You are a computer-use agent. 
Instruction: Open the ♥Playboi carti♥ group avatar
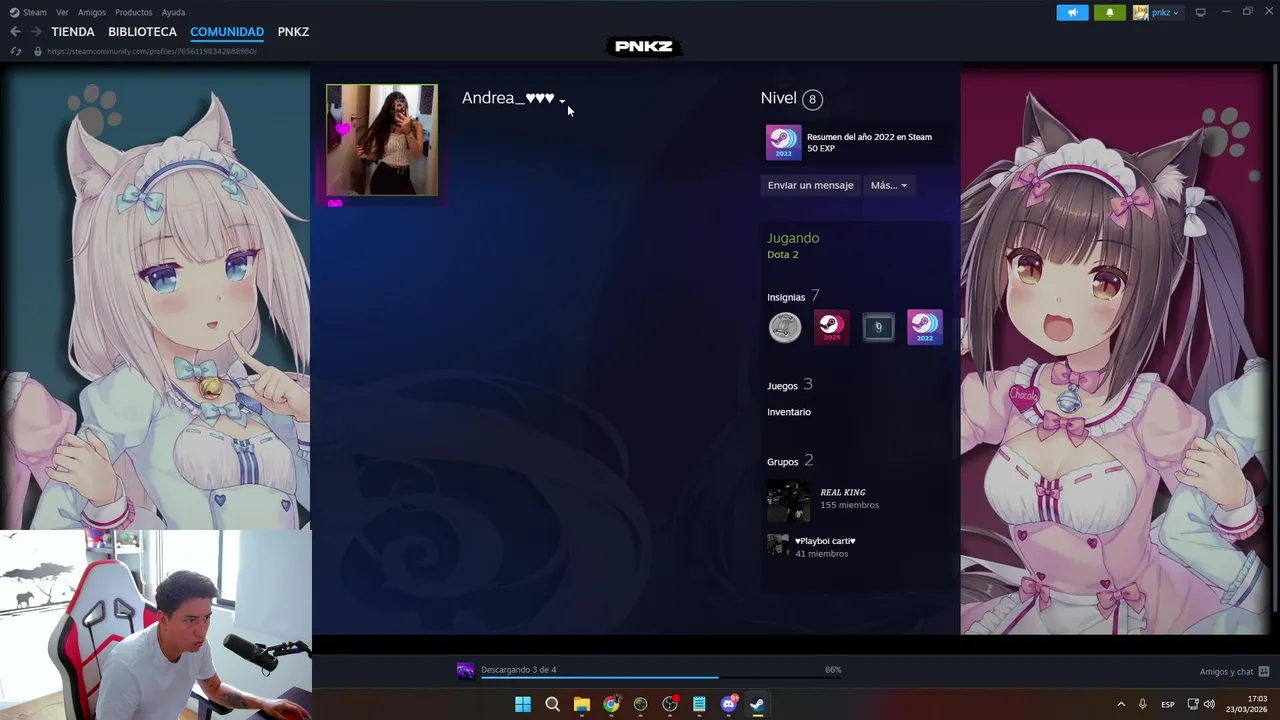(x=778, y=545)
